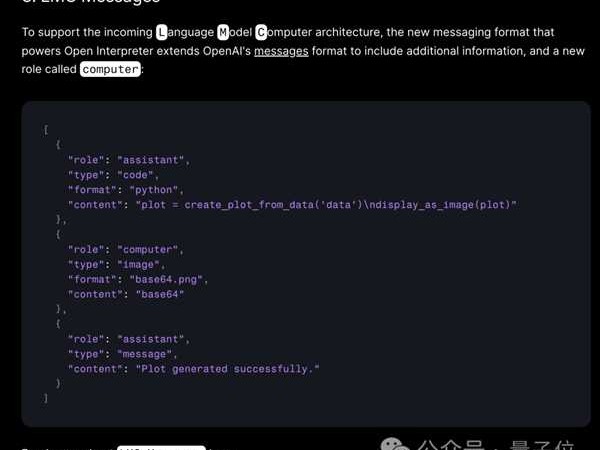The image size is (600, 450).
Task: Click the first "assistant" role value
Action: click(153, 159)
